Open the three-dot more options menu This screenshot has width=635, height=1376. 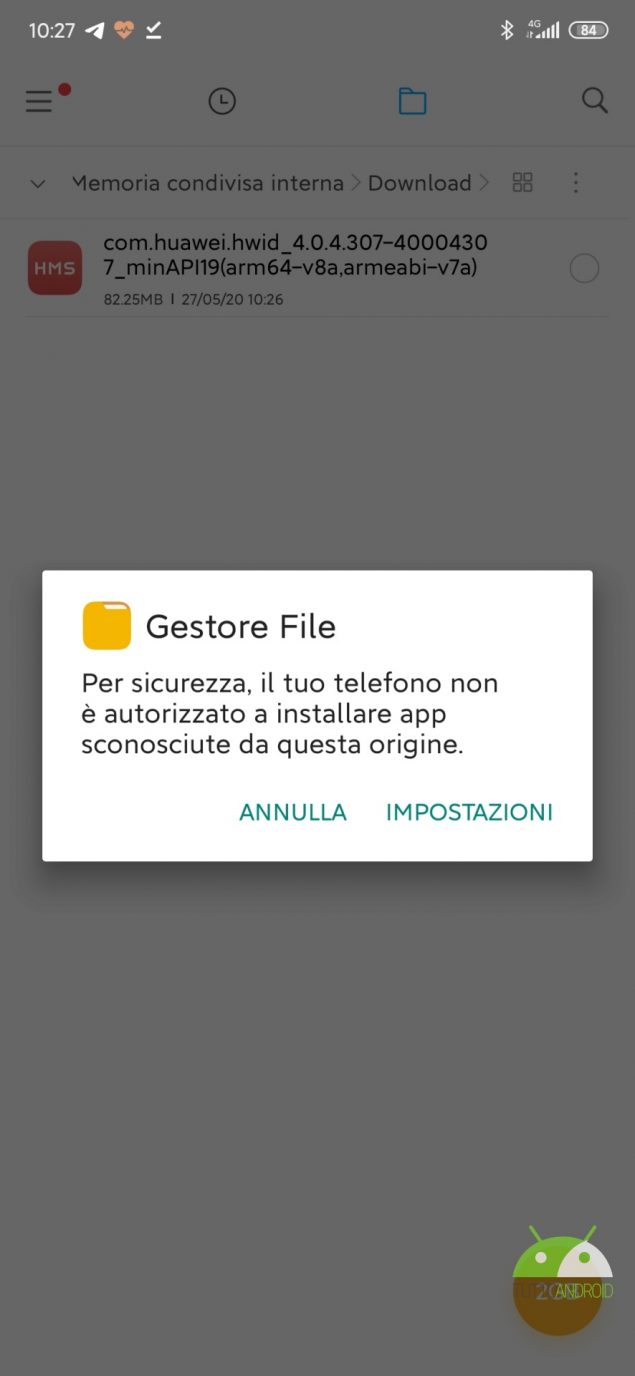575,183
